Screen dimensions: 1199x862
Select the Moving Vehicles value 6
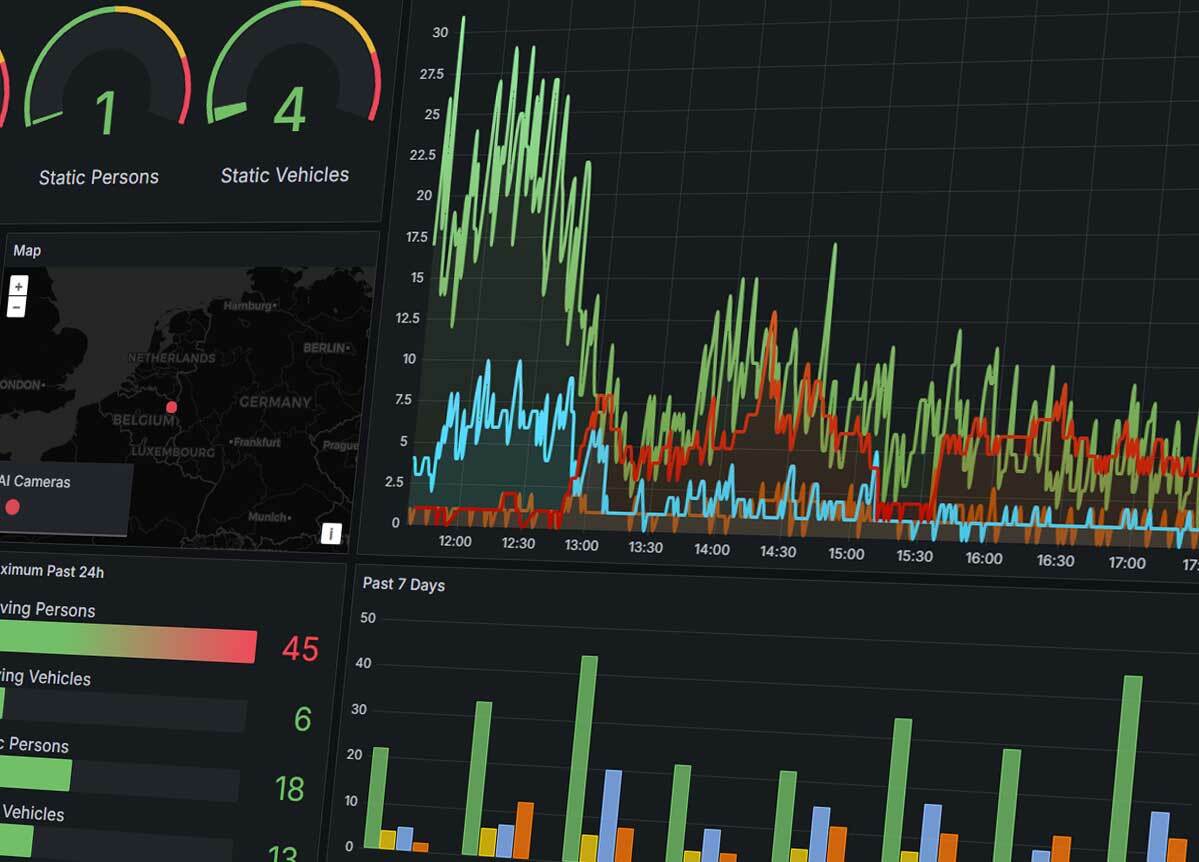(x=302, y=719)
